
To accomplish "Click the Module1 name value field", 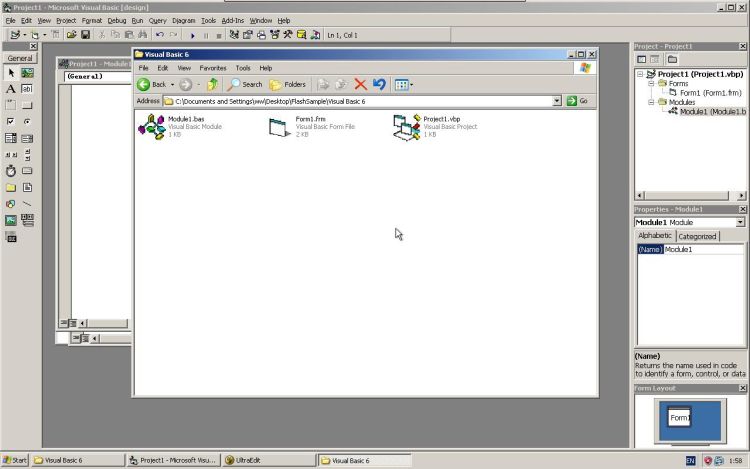I will [x=703, y=249].
